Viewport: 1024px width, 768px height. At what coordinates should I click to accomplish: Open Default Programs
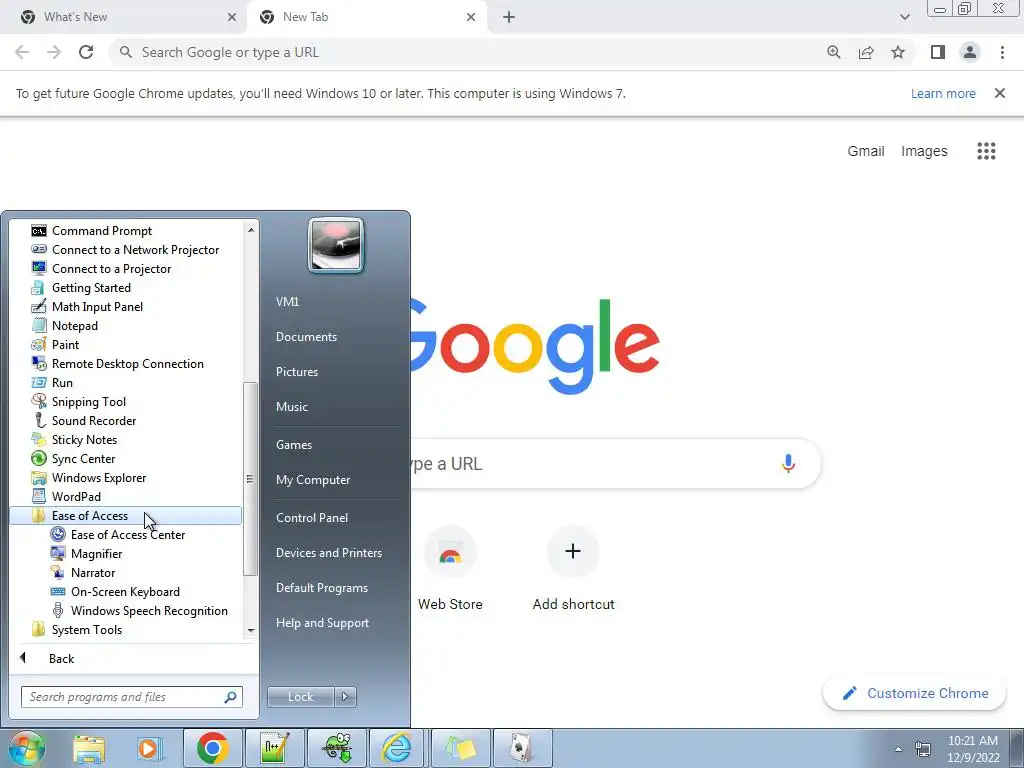[321, 587]
